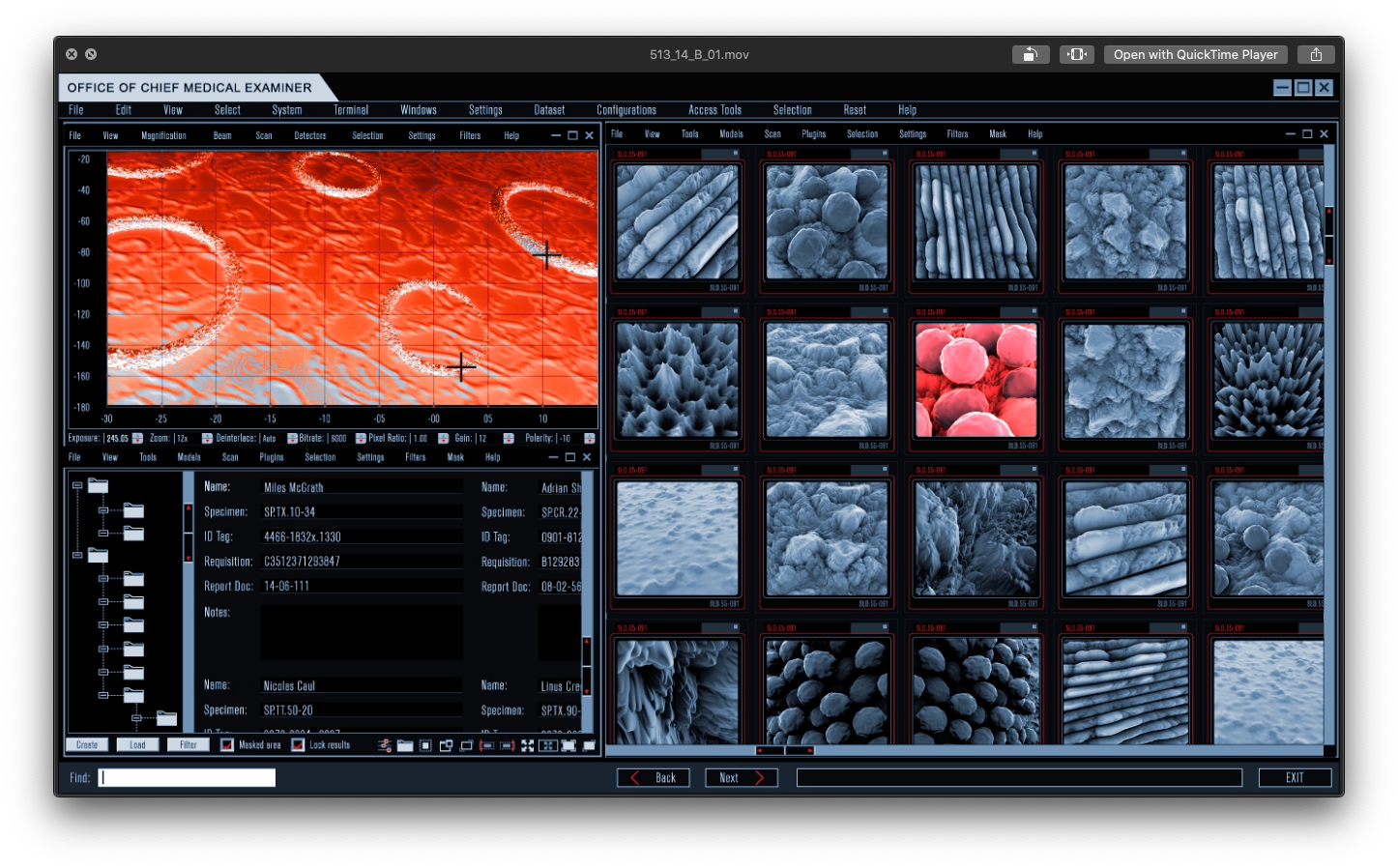This screenshot has height=868, width=1398.
Task: Click the first top-level folder icon in tree
Action: point(98,486)
